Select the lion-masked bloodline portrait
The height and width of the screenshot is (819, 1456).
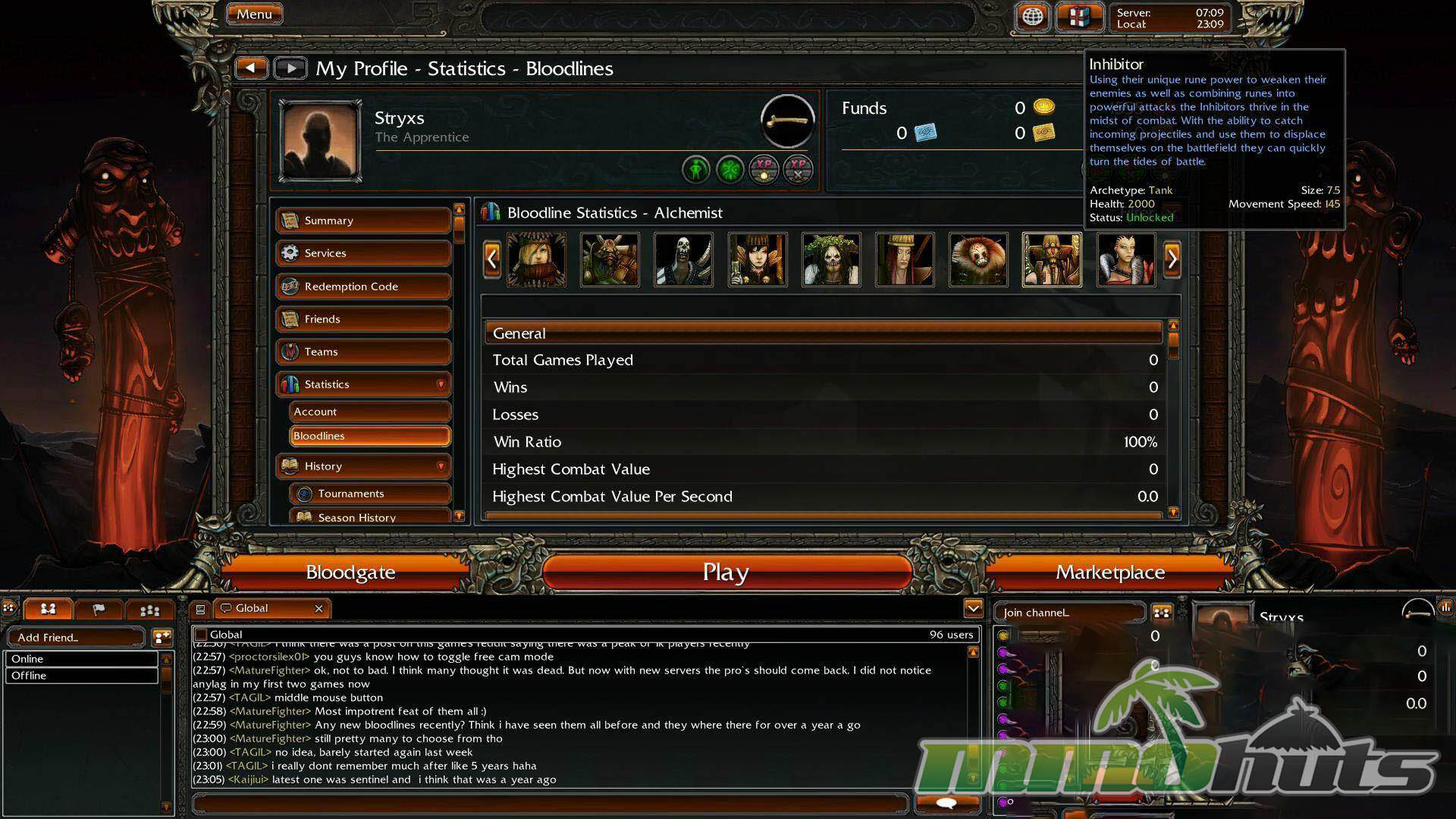[x=978, y=259]
